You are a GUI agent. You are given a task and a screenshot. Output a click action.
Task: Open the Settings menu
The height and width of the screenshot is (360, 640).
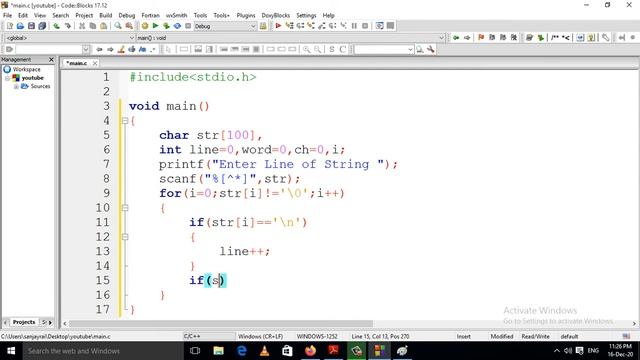(x=306, y=15)
